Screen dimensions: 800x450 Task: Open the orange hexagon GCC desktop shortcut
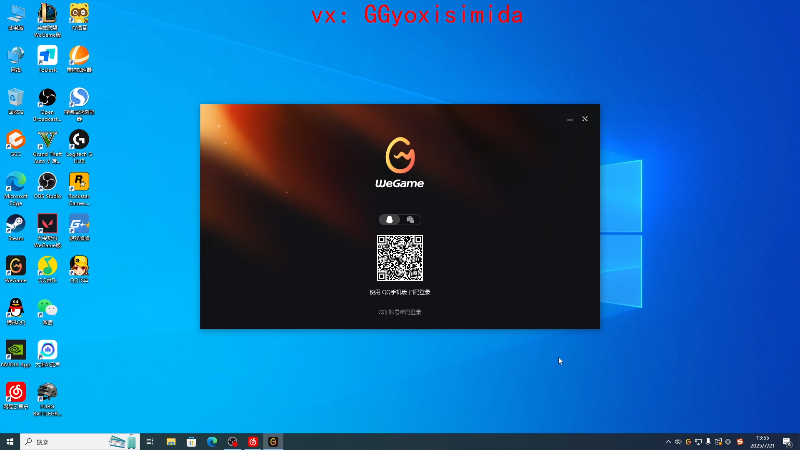[16, 143]
